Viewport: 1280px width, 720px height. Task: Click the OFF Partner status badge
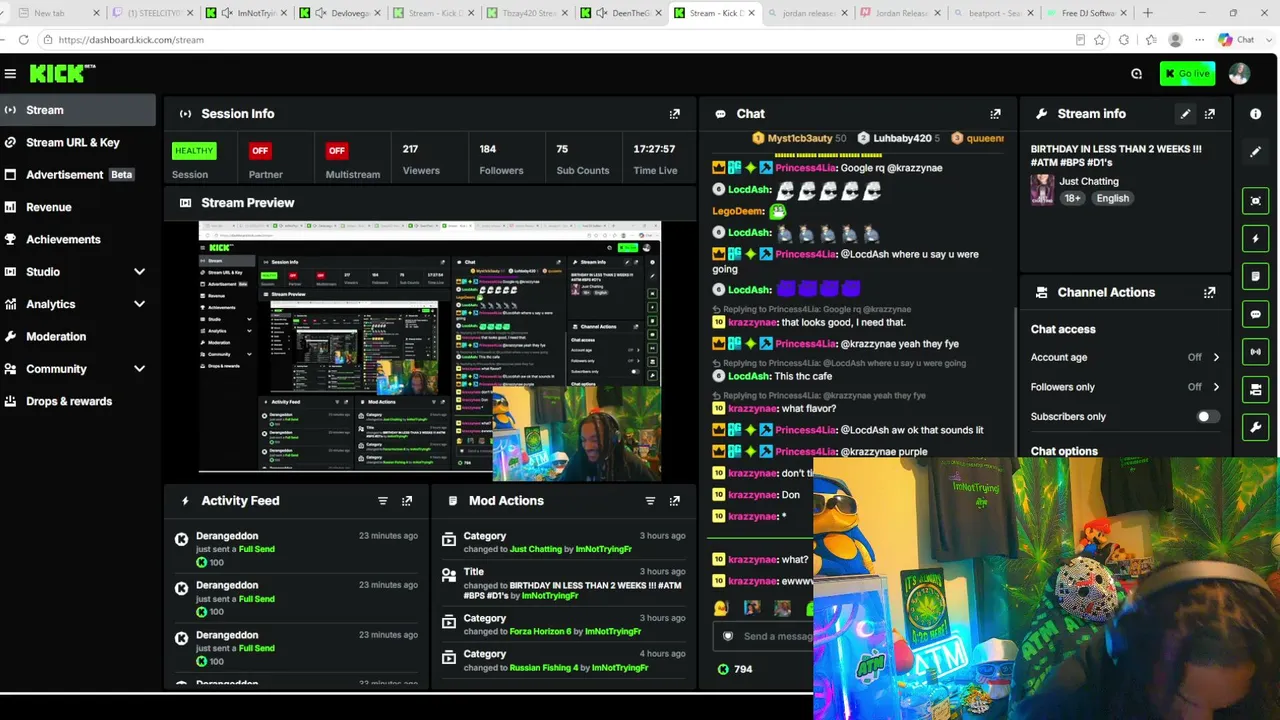(260, 151)
